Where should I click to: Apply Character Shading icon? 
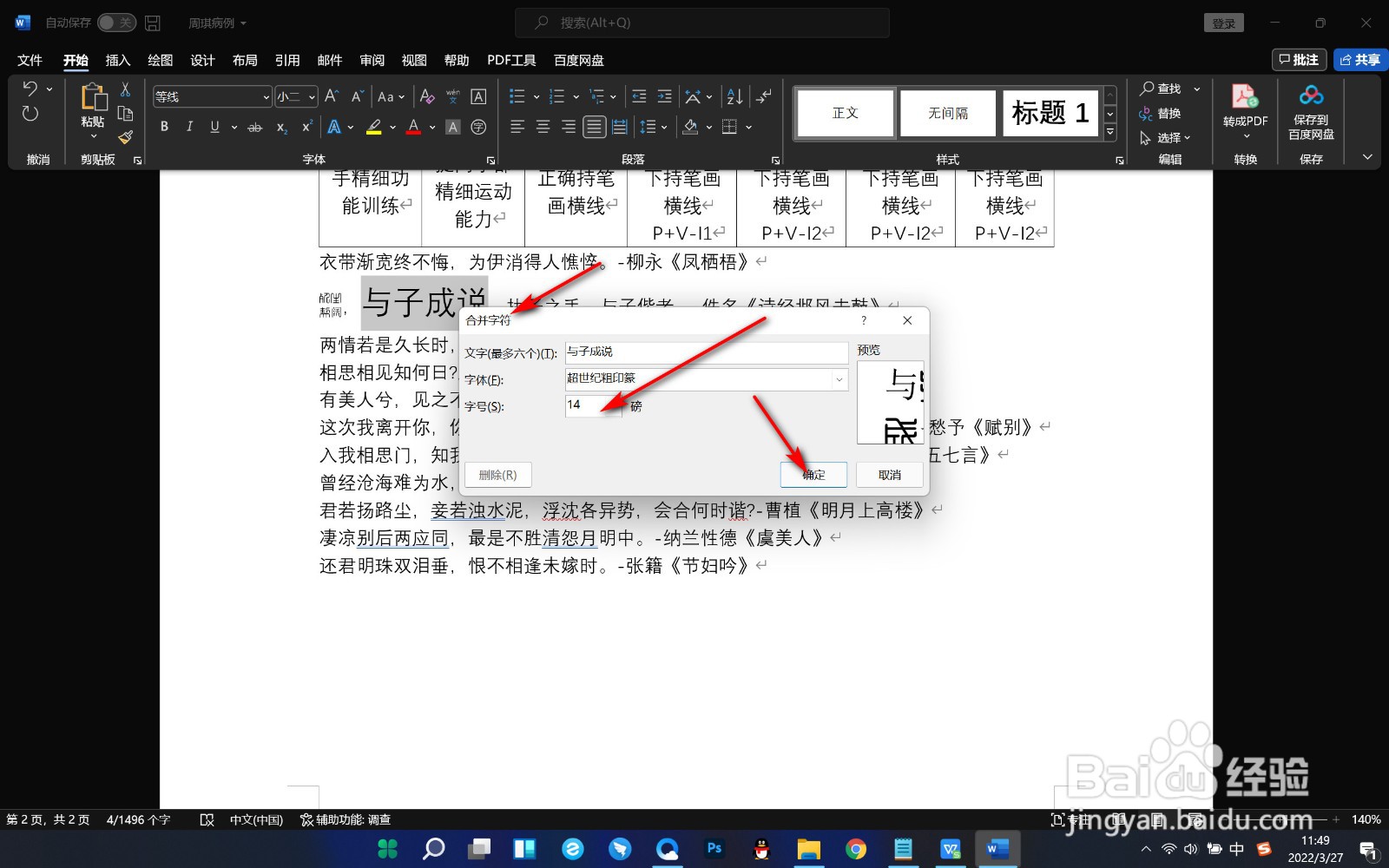[452, 127]
